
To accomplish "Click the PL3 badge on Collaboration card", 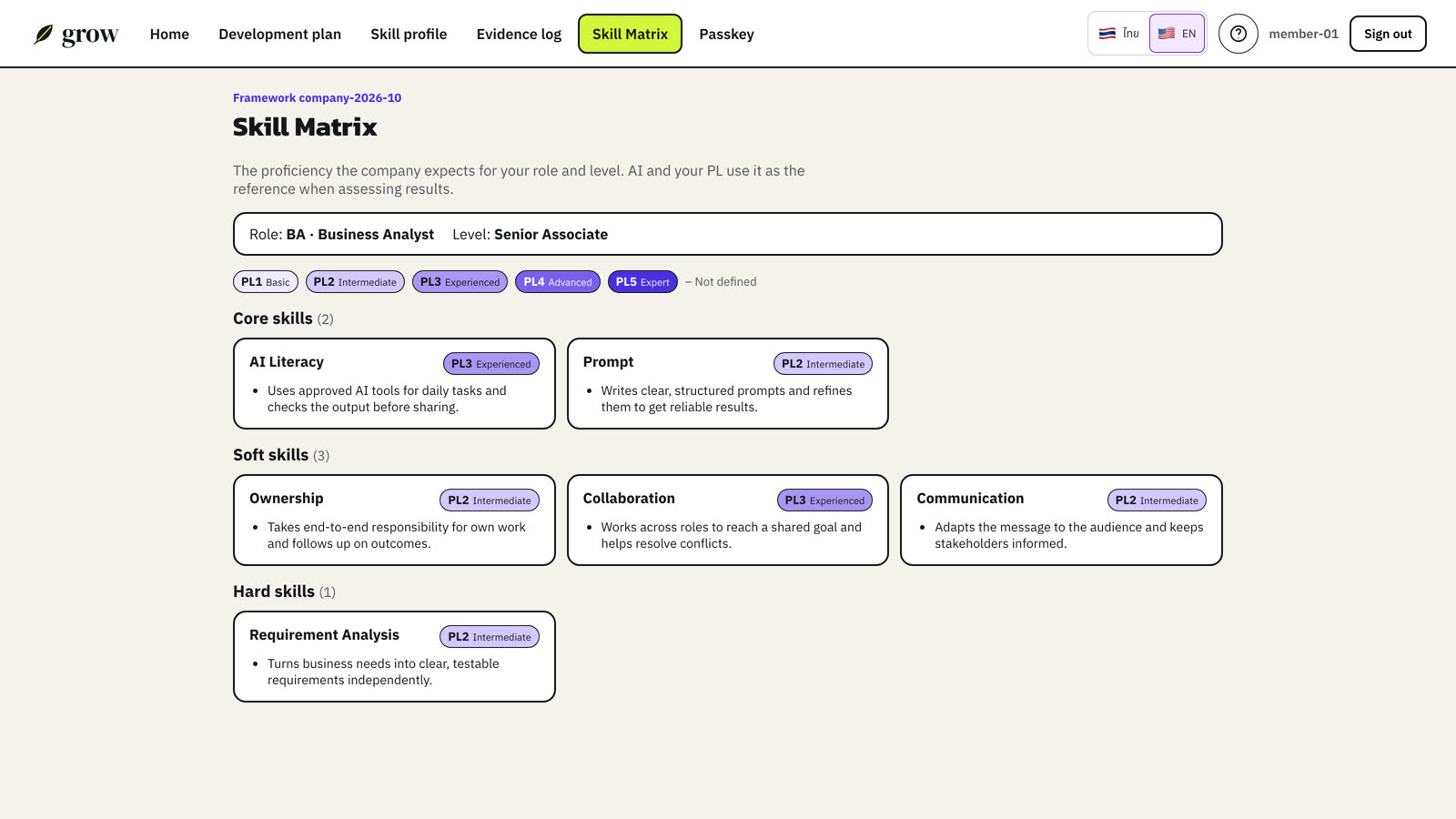I will (x=824, y=500).
